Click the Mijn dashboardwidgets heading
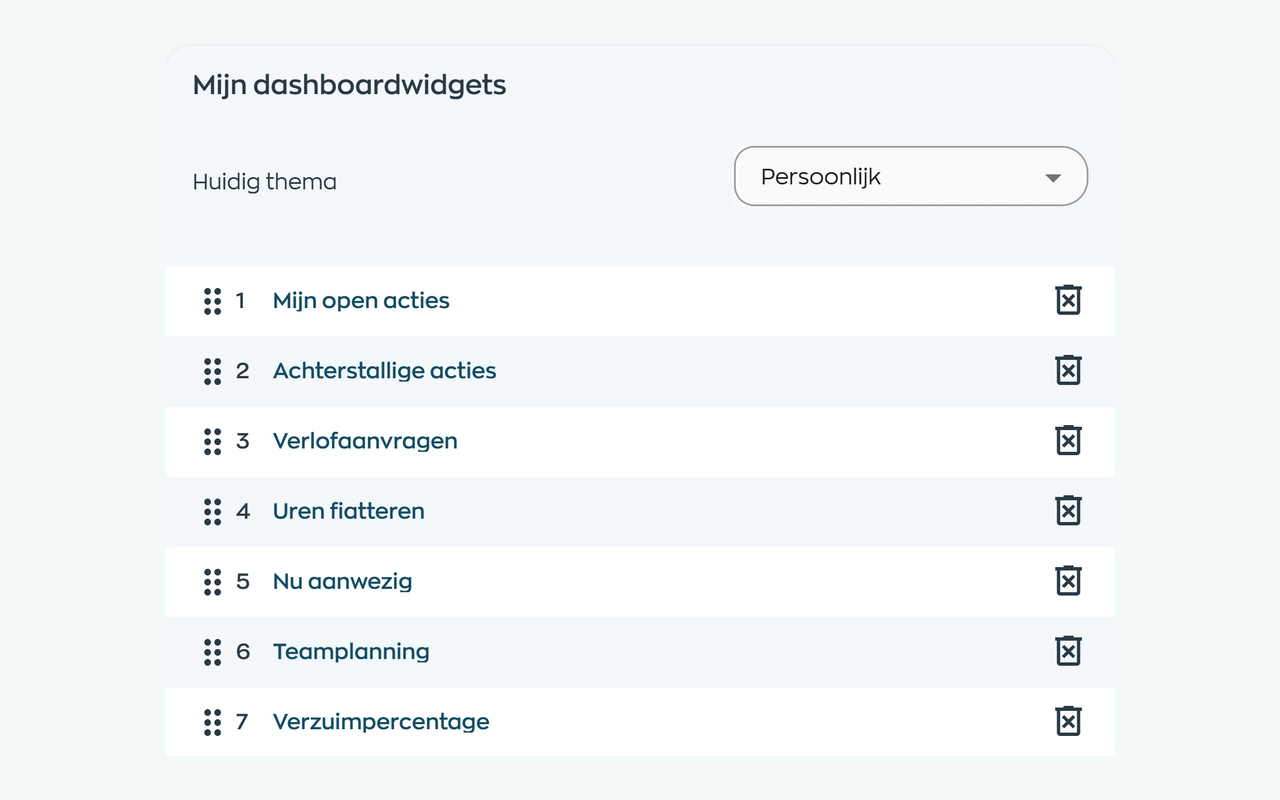 click(x=349, y=85)
